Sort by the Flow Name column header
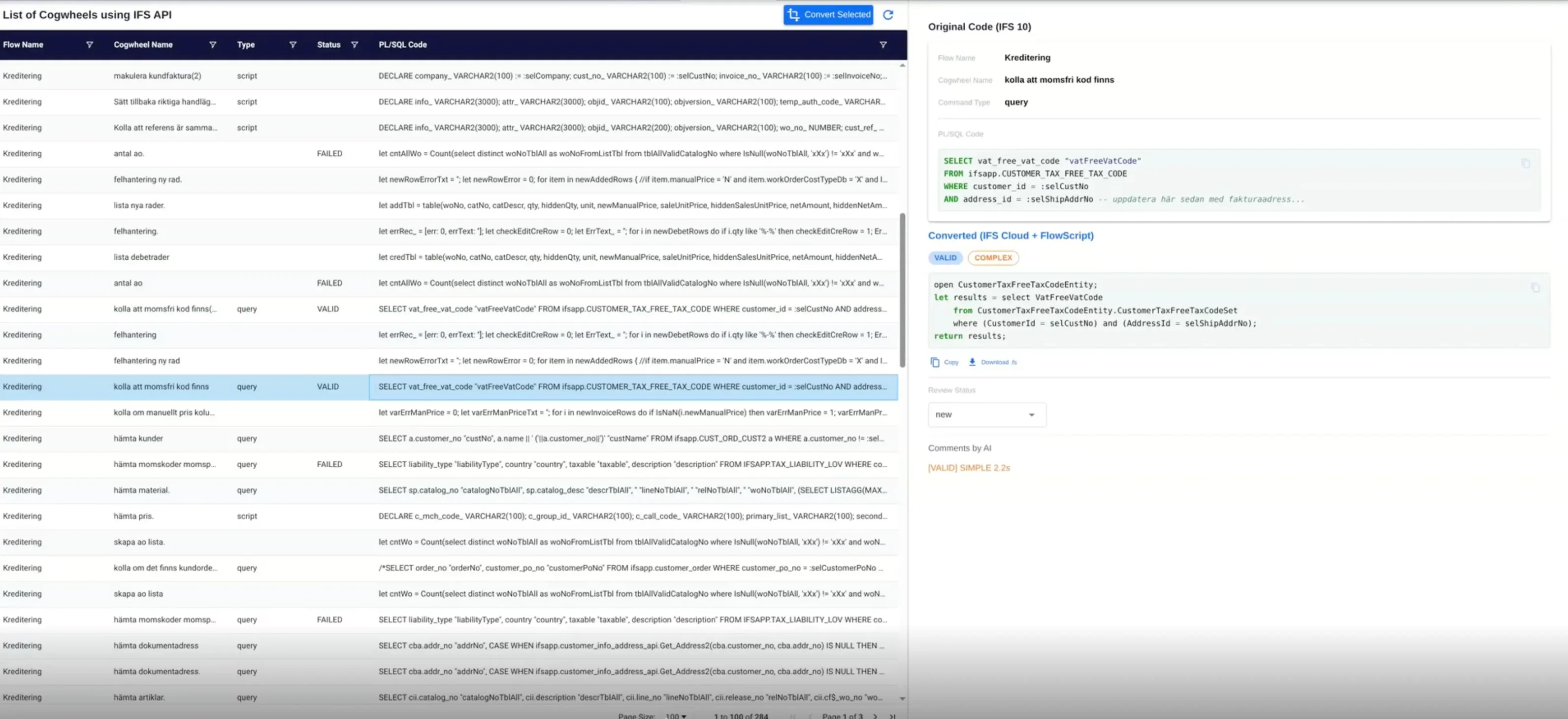 [x=23, y=44]
